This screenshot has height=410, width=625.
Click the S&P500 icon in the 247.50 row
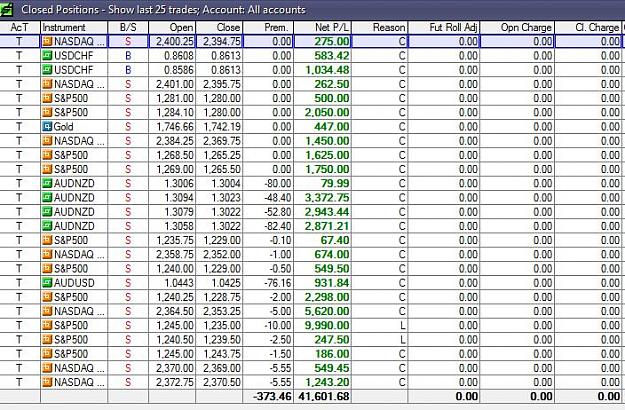click(47, 339)
